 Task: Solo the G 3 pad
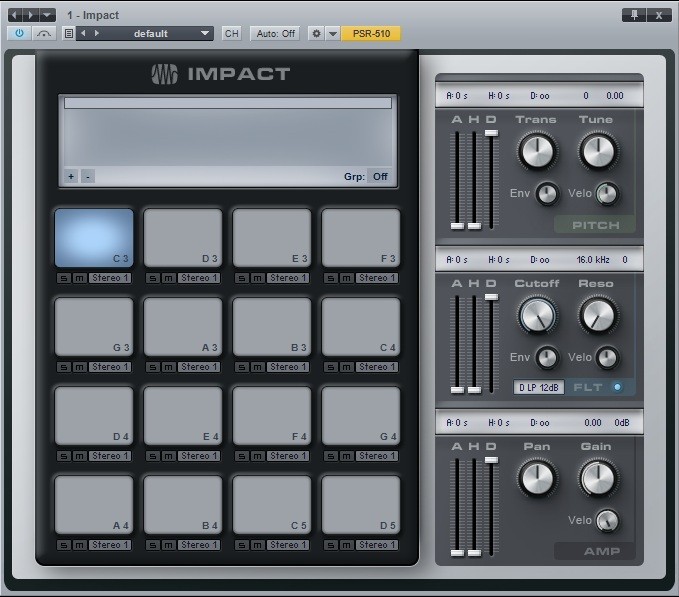click(64, 367)
